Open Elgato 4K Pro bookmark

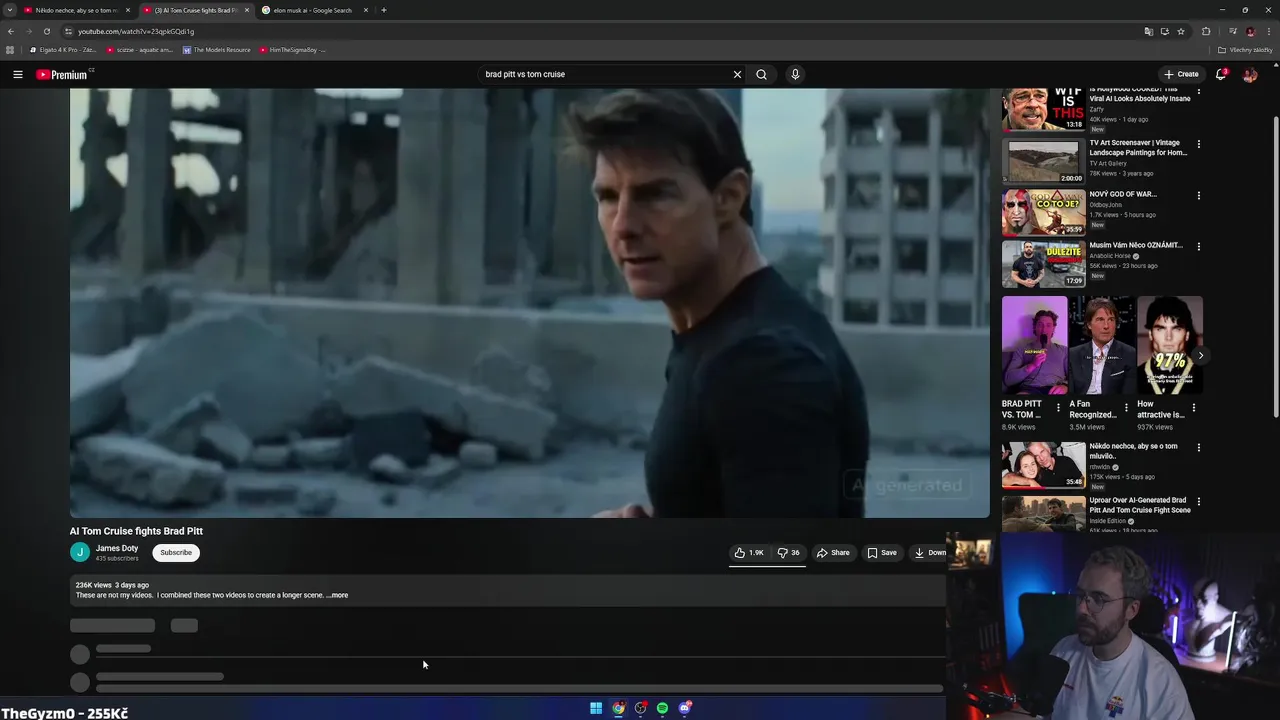(64, 50)
